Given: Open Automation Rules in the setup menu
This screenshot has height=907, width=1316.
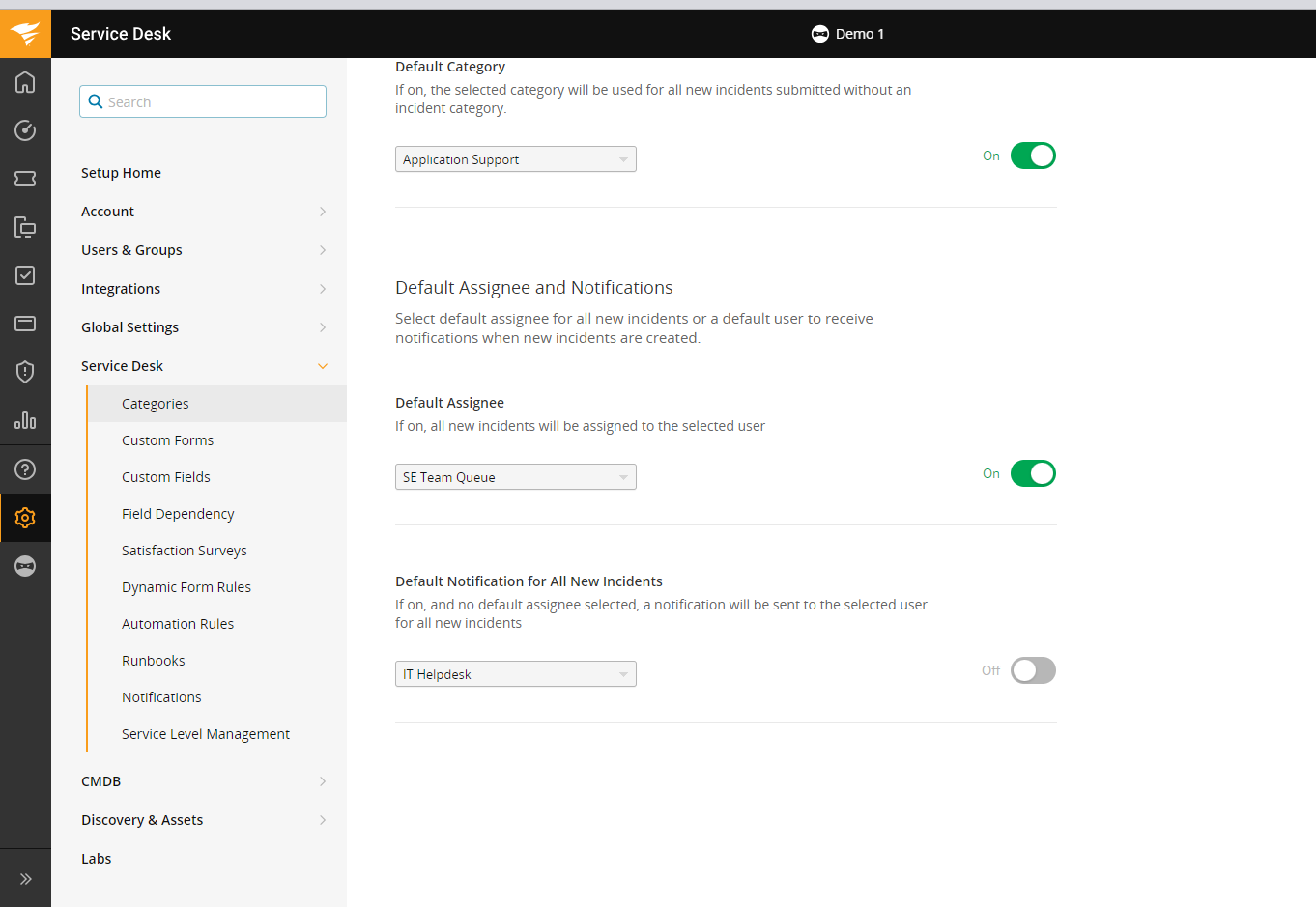Looking at the screenshot, I should 178,624.
